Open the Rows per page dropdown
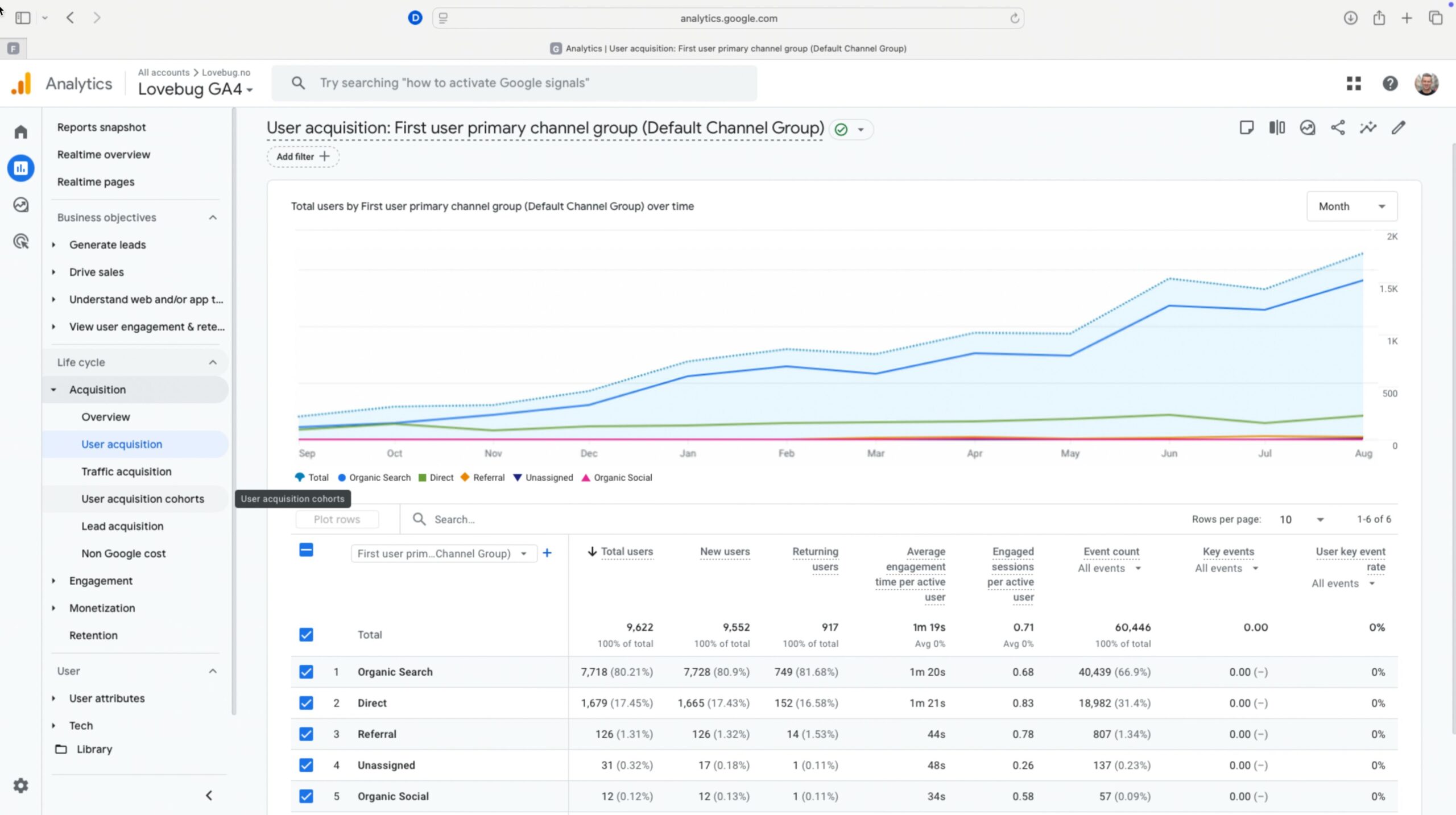The height and width of the screenshot is (815, 1456). (x=1301, y=519)
